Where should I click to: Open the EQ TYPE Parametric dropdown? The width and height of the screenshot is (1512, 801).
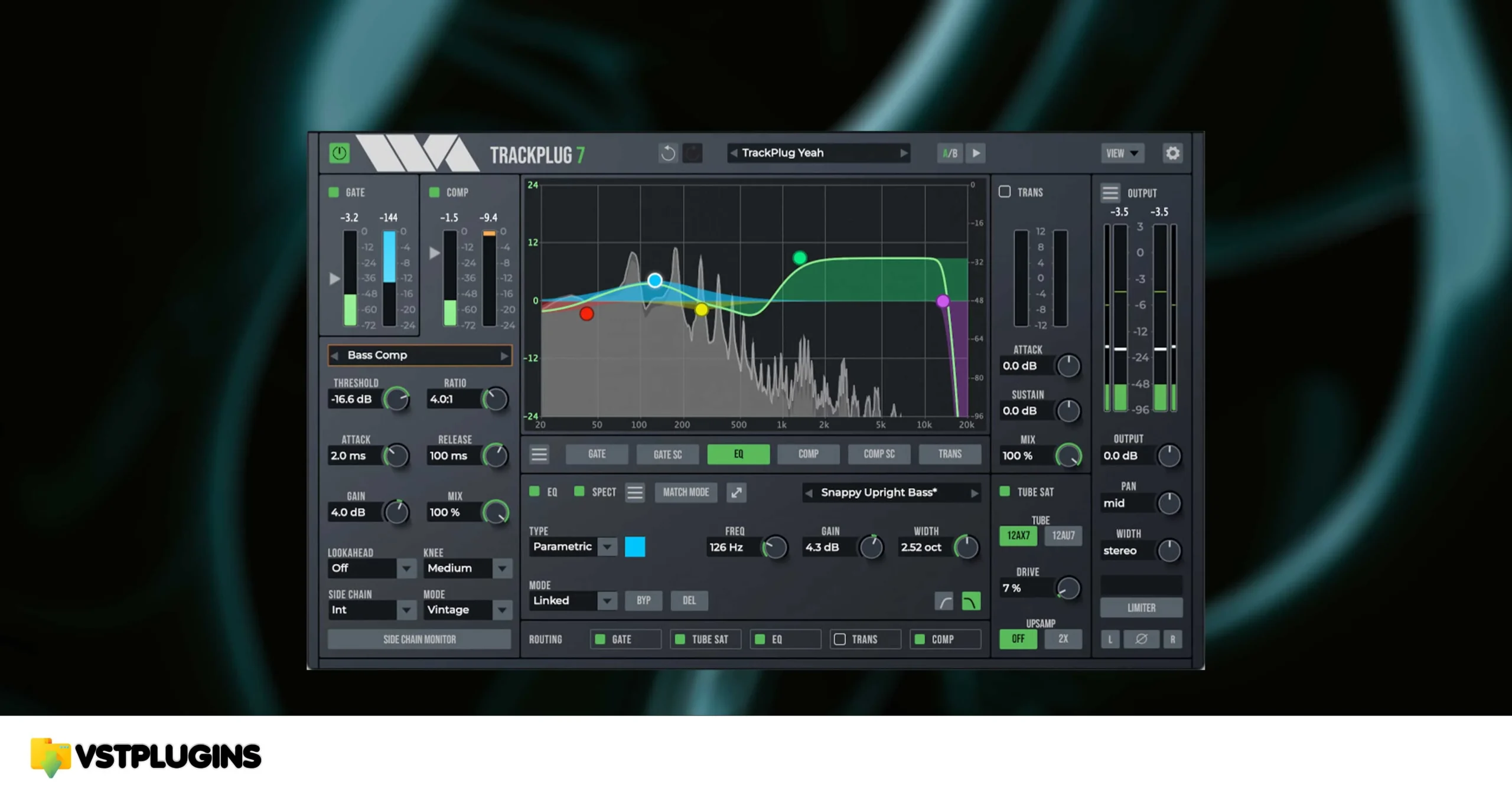(x=573, y=547)
